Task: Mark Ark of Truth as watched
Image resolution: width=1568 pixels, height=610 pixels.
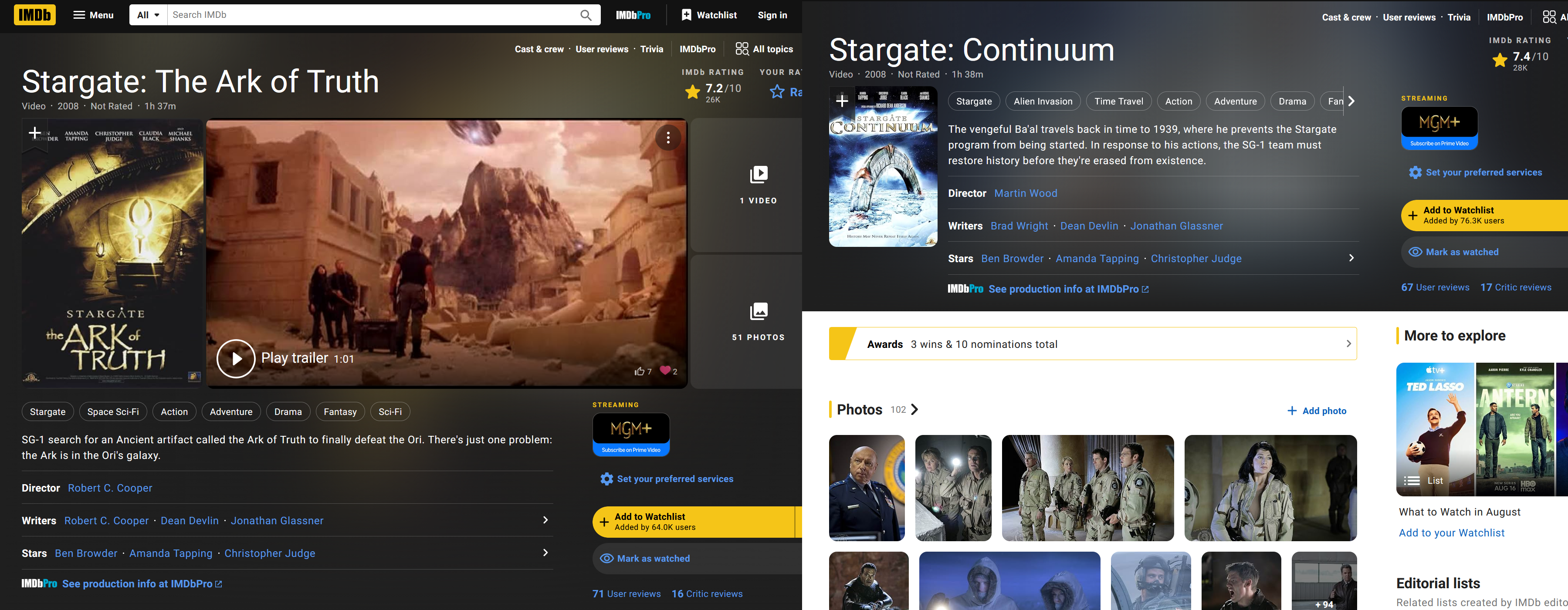Action: (x=697, y=558)
